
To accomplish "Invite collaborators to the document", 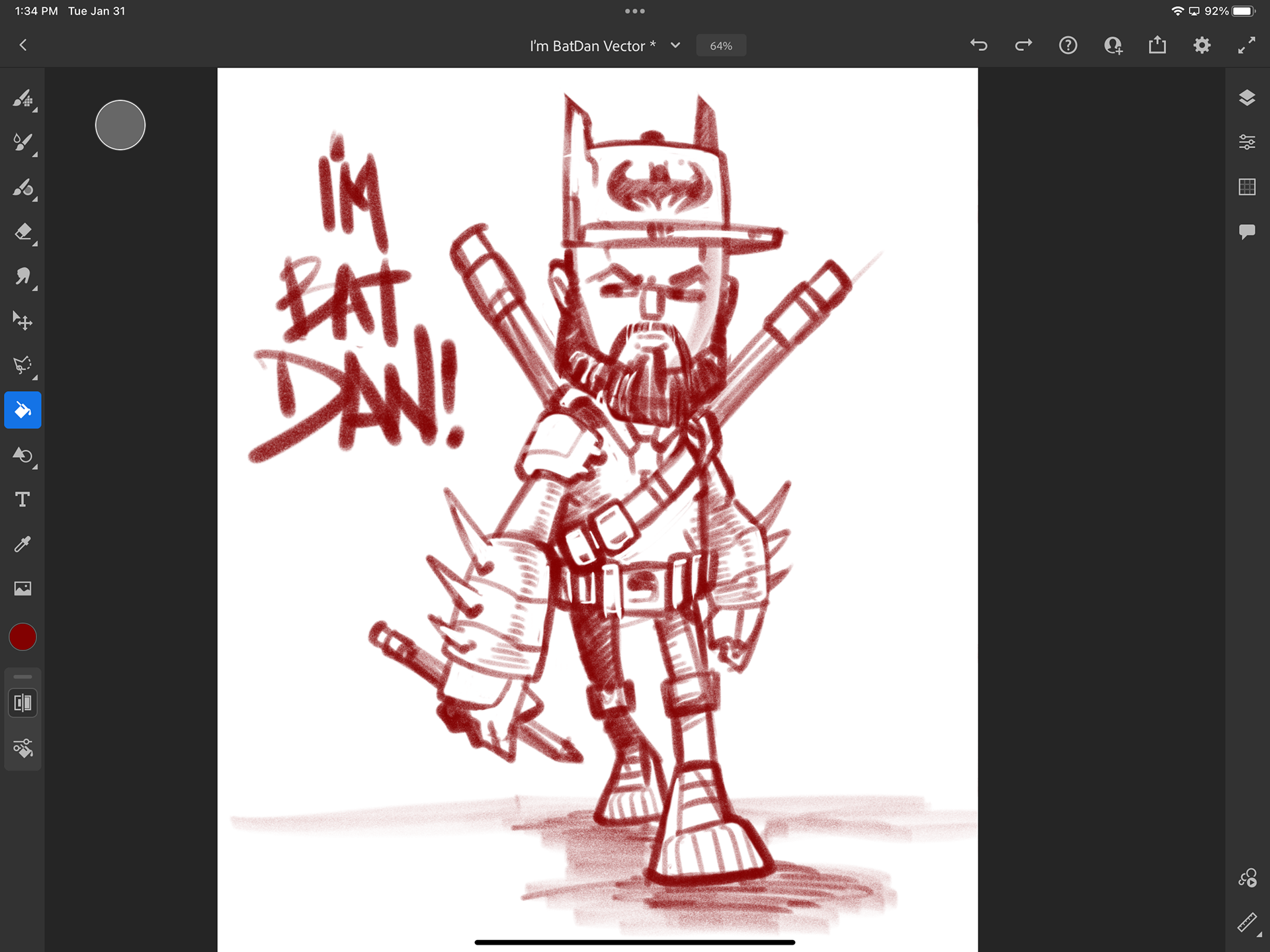I will [1113, 45].
